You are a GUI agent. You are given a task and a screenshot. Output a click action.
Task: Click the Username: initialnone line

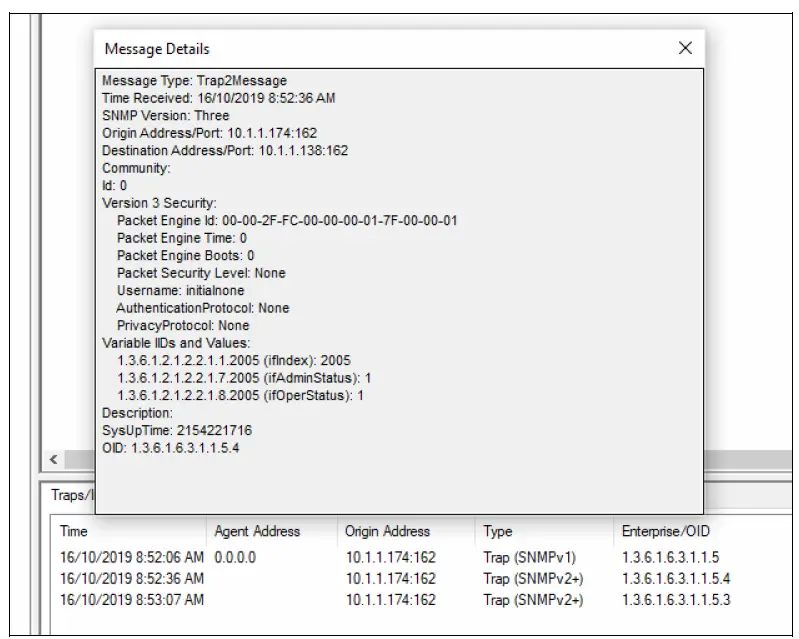(180, 290)
